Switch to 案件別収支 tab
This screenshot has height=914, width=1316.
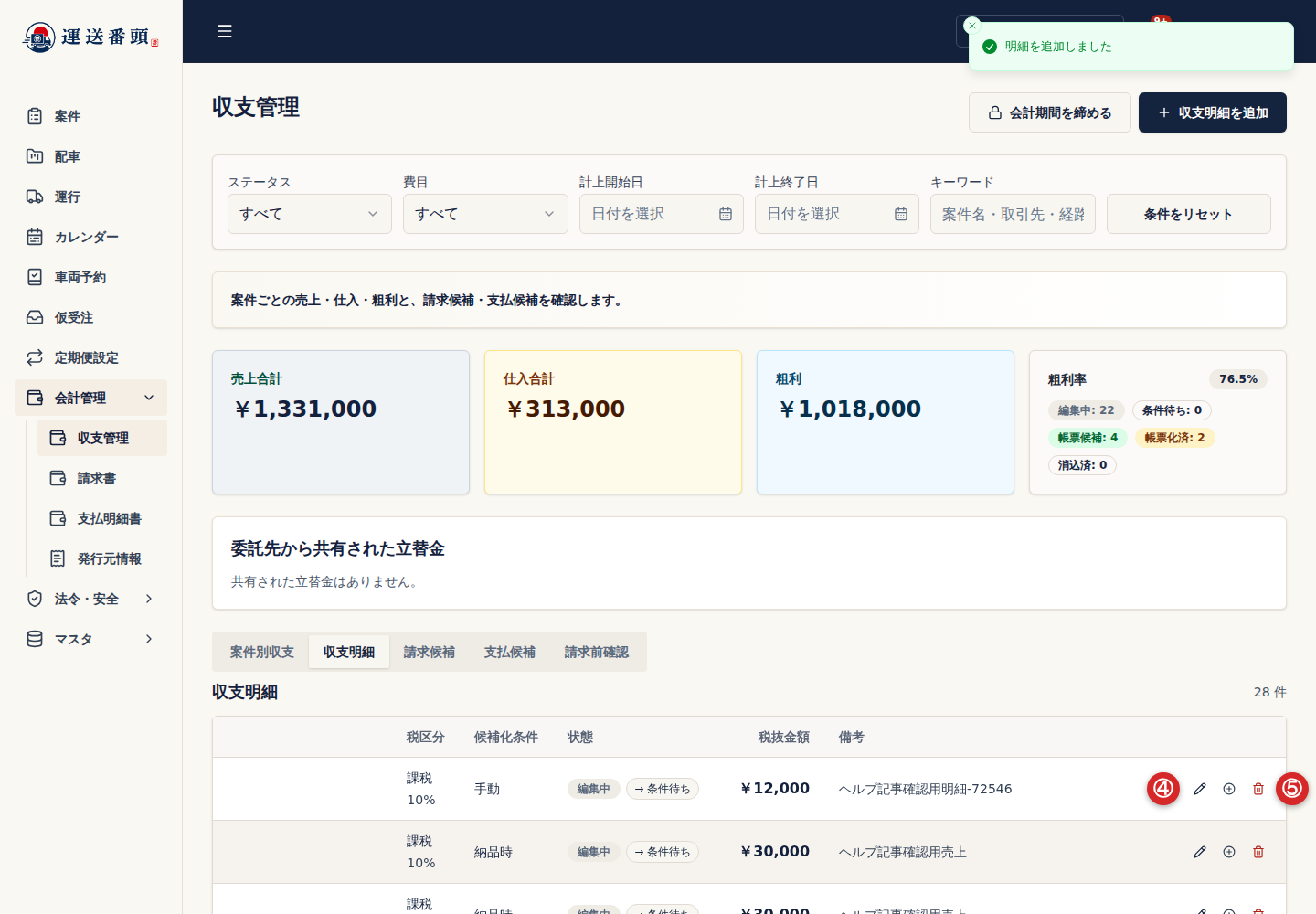tap(262, 652)
